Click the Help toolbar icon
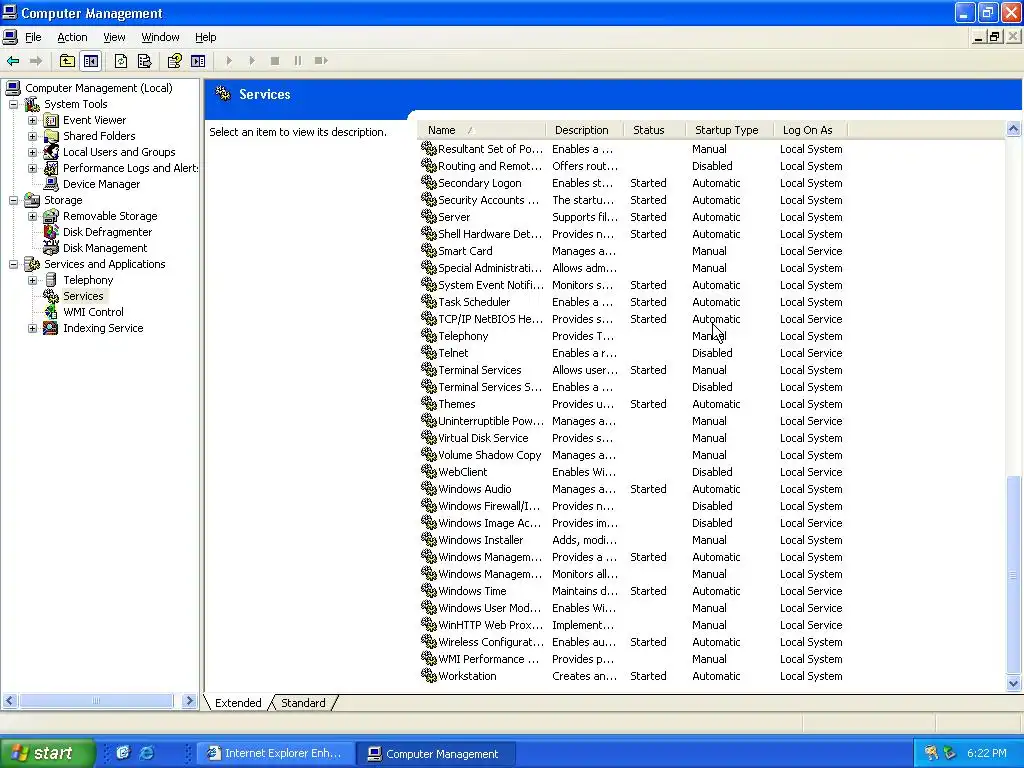The width and height of the screenshot is (1024, 768). click(174, 61)
